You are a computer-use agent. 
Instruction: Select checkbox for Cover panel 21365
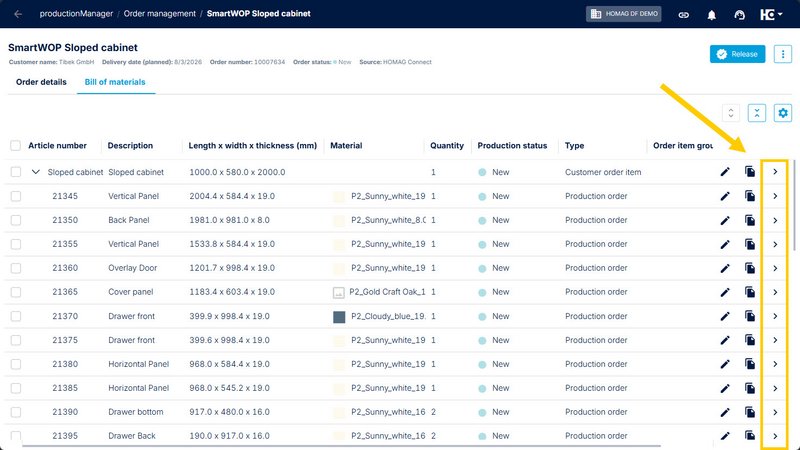tap(16, 292)
